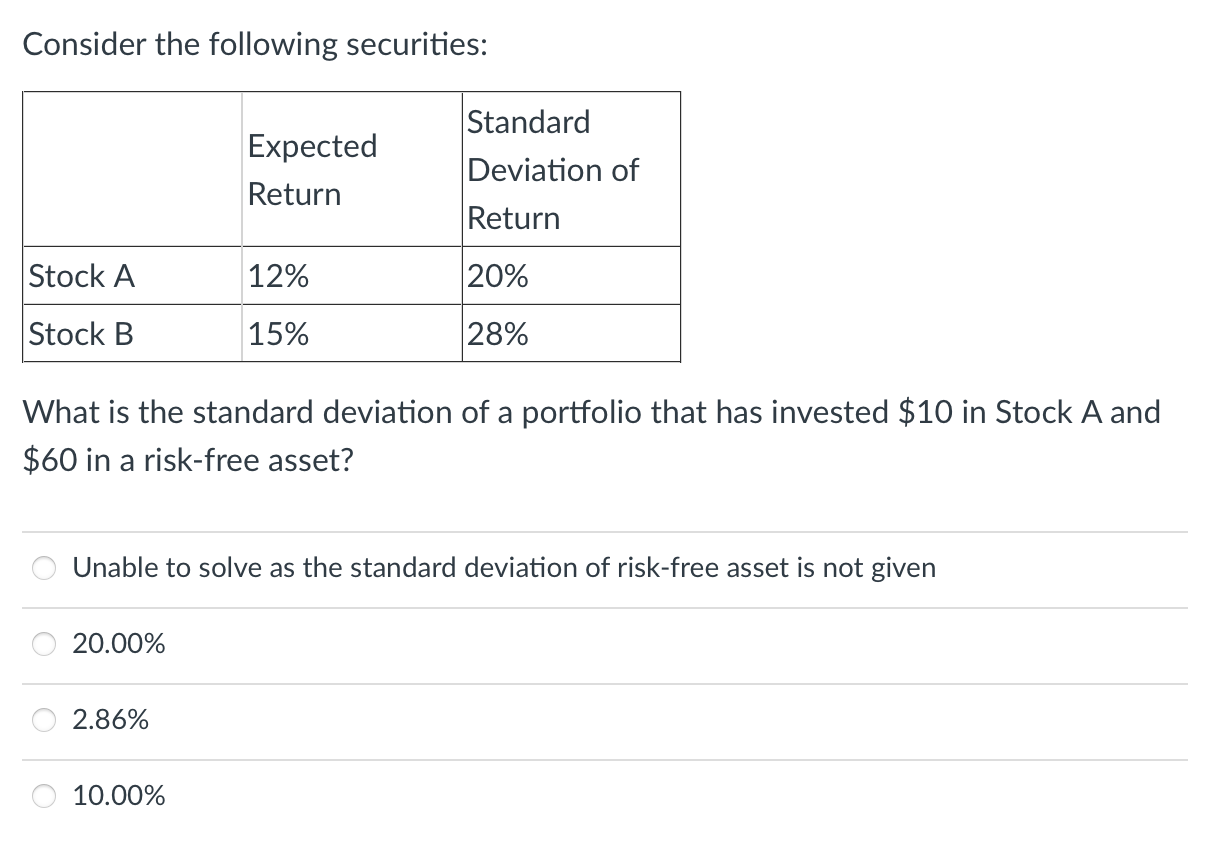This screenshot has height=864, width=1212.
Task: Mark the 10.00% radio button
Action: coord(46,797)
